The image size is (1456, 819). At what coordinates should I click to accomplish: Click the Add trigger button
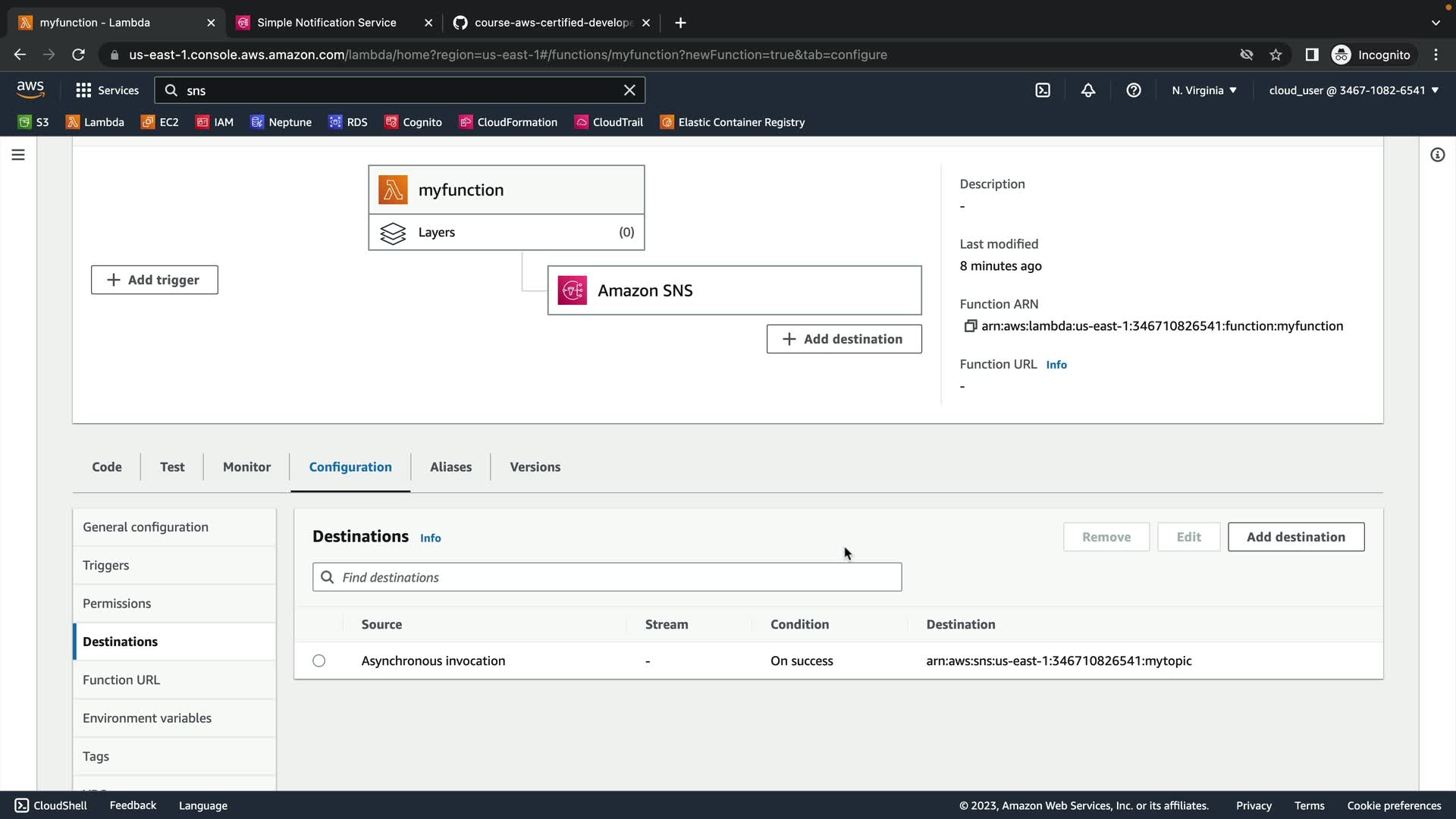(155, 280)
